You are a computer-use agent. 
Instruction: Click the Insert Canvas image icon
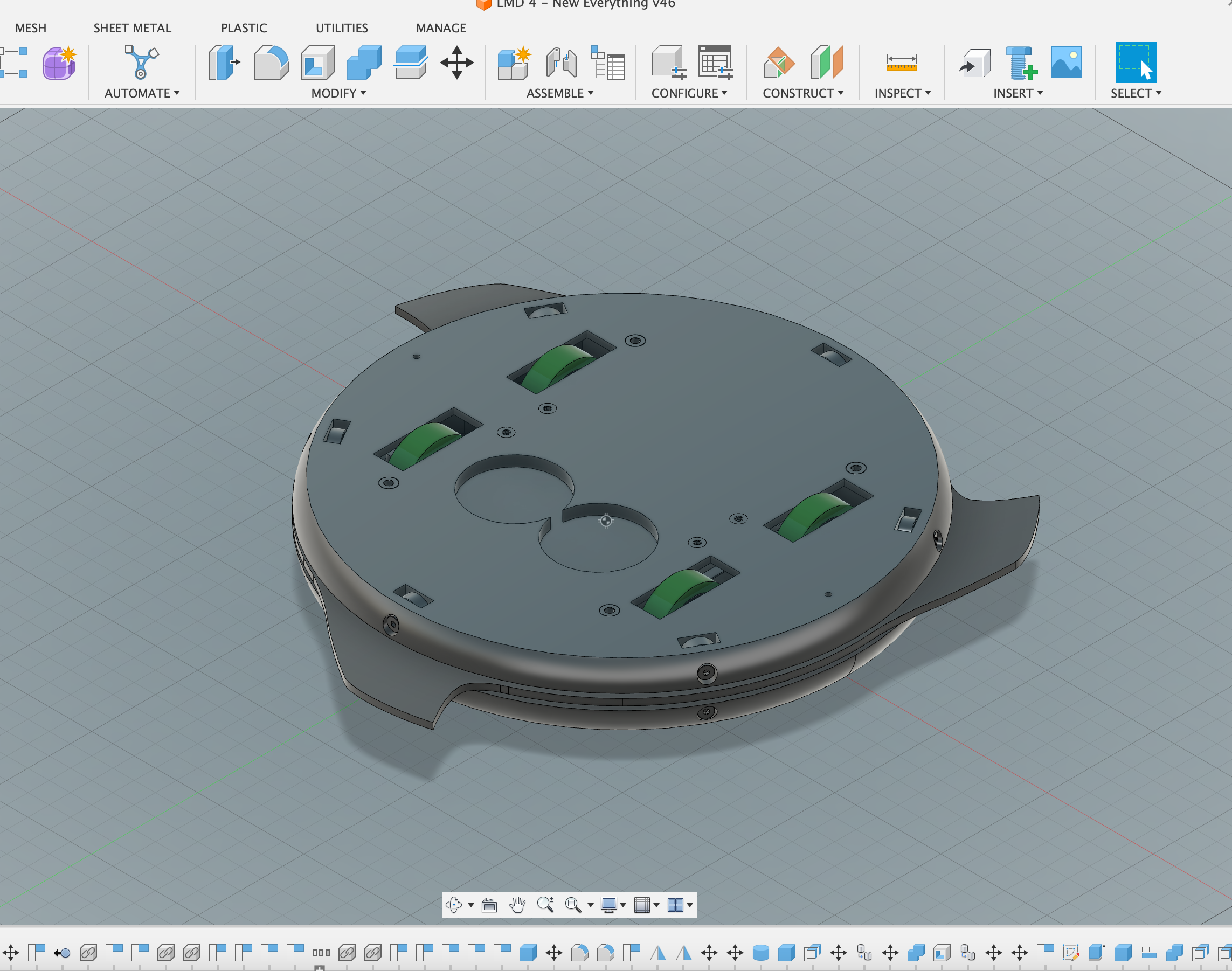coord(1066,63)
